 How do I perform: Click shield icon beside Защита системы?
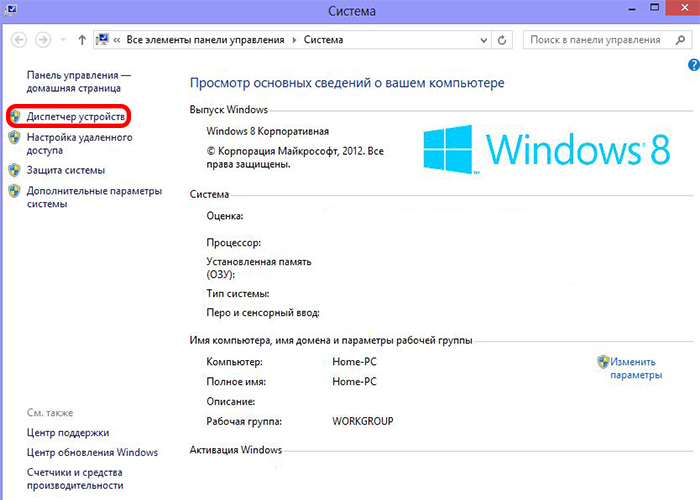14,170
